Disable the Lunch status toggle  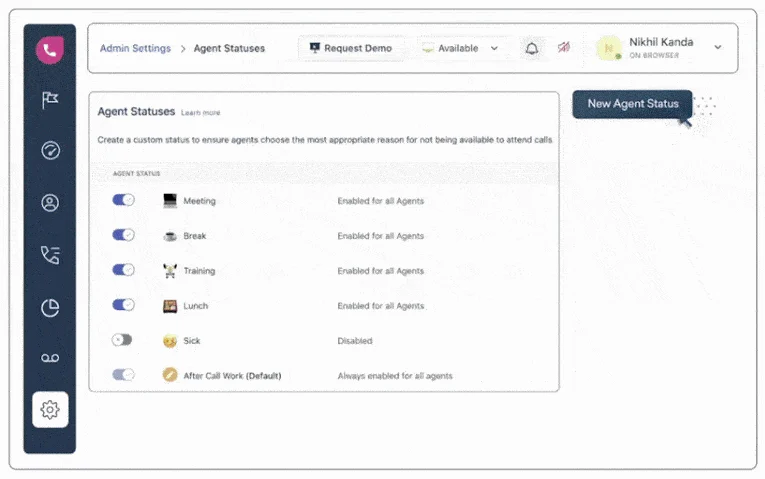(123, 305)
